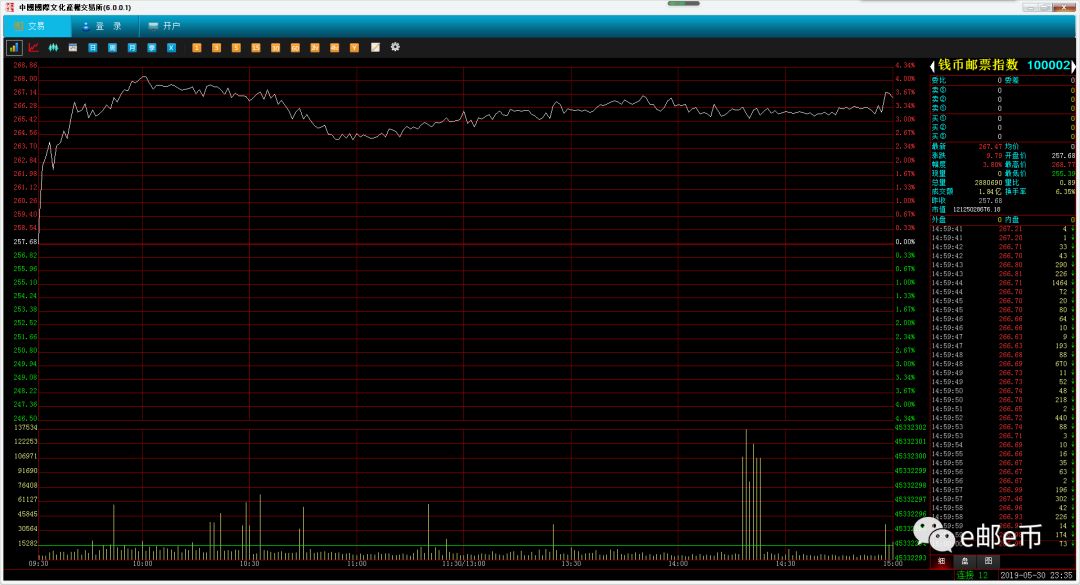Image resolution: width=1080 pixels, height=585 pixels.
Task: Click the quote list window icon in toolbar
Action: pos(72,48)
